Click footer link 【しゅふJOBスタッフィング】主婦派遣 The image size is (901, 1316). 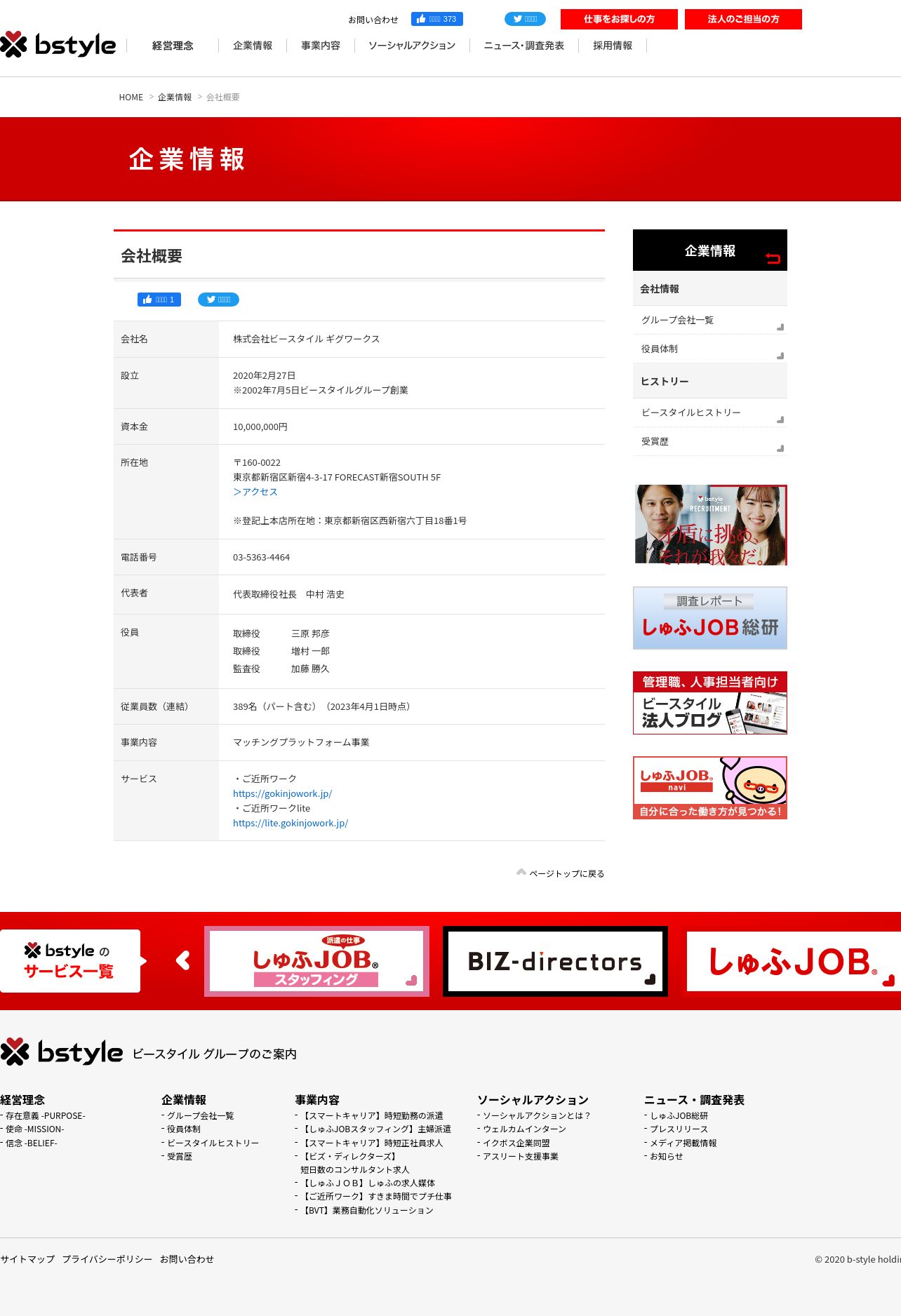tap(376, 1129)
